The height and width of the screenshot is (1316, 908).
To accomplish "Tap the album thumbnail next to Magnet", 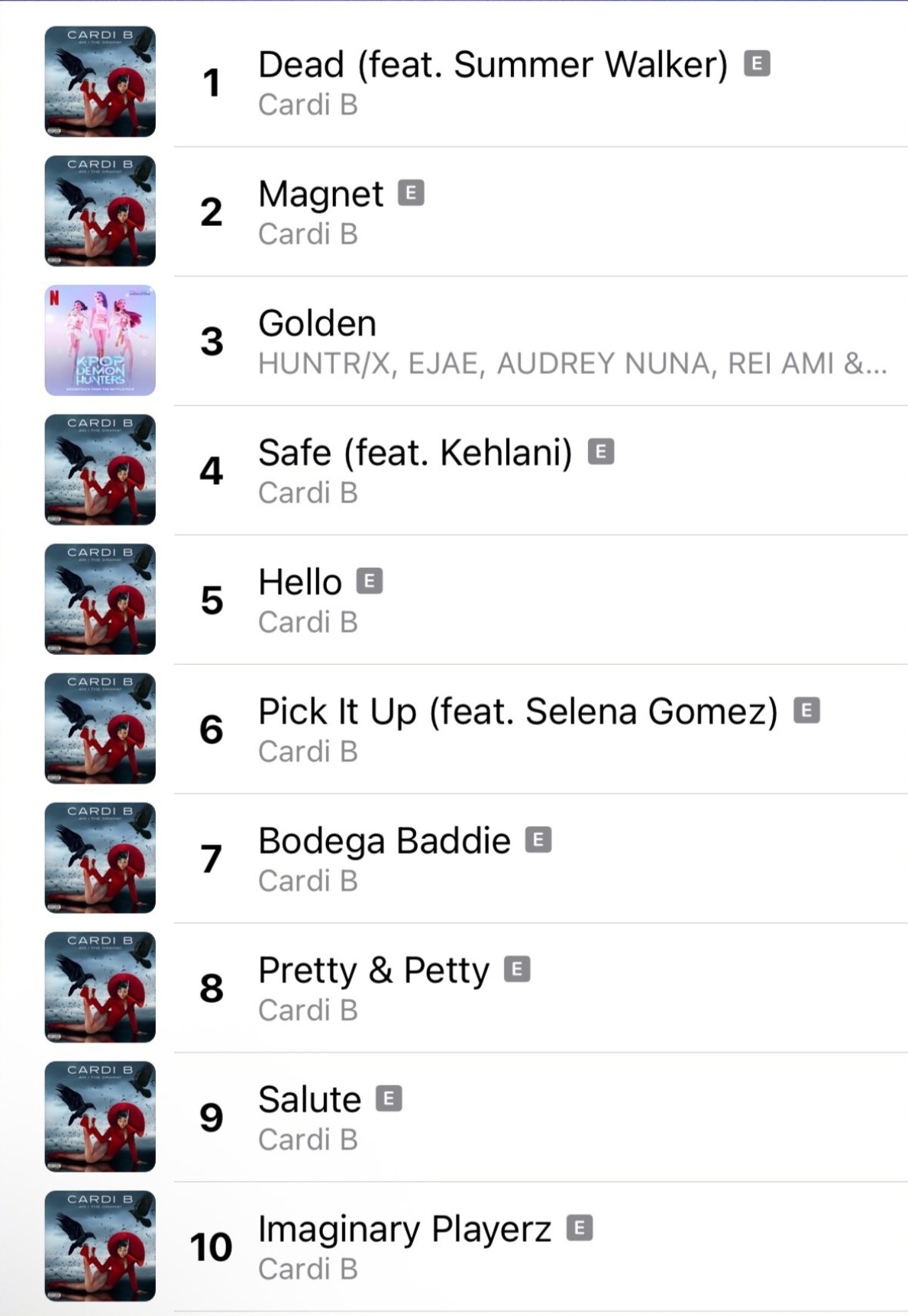I will [x=100, y=211].
